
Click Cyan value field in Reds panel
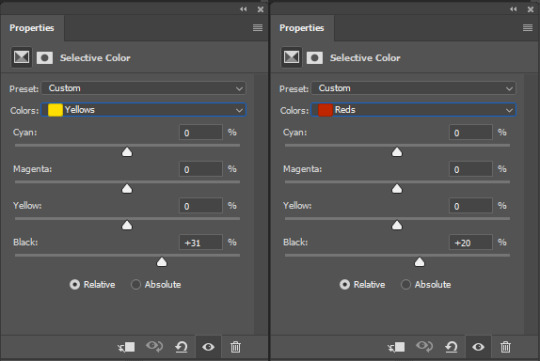point(471,133)
